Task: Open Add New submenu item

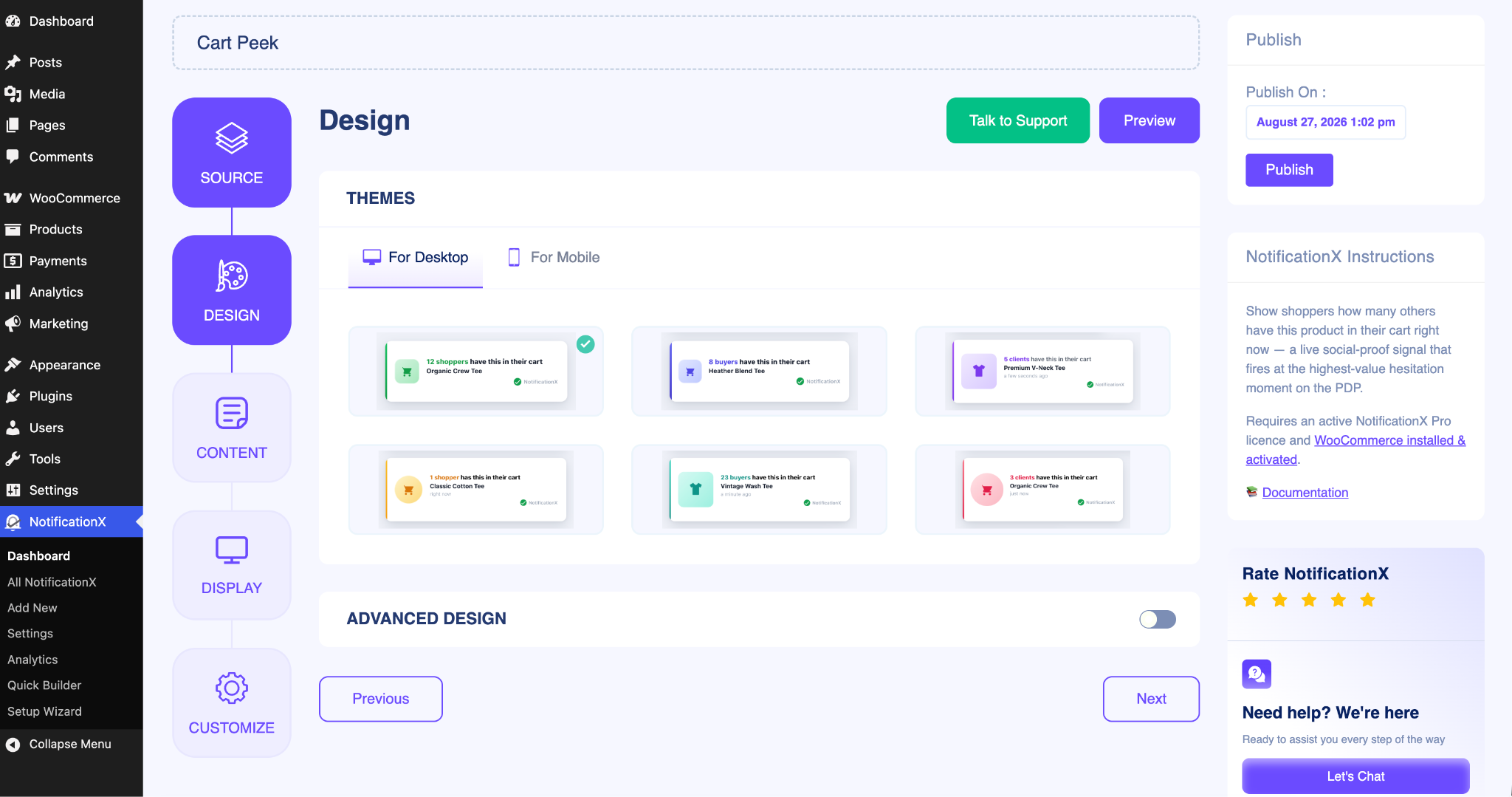Action: point(32,608)
